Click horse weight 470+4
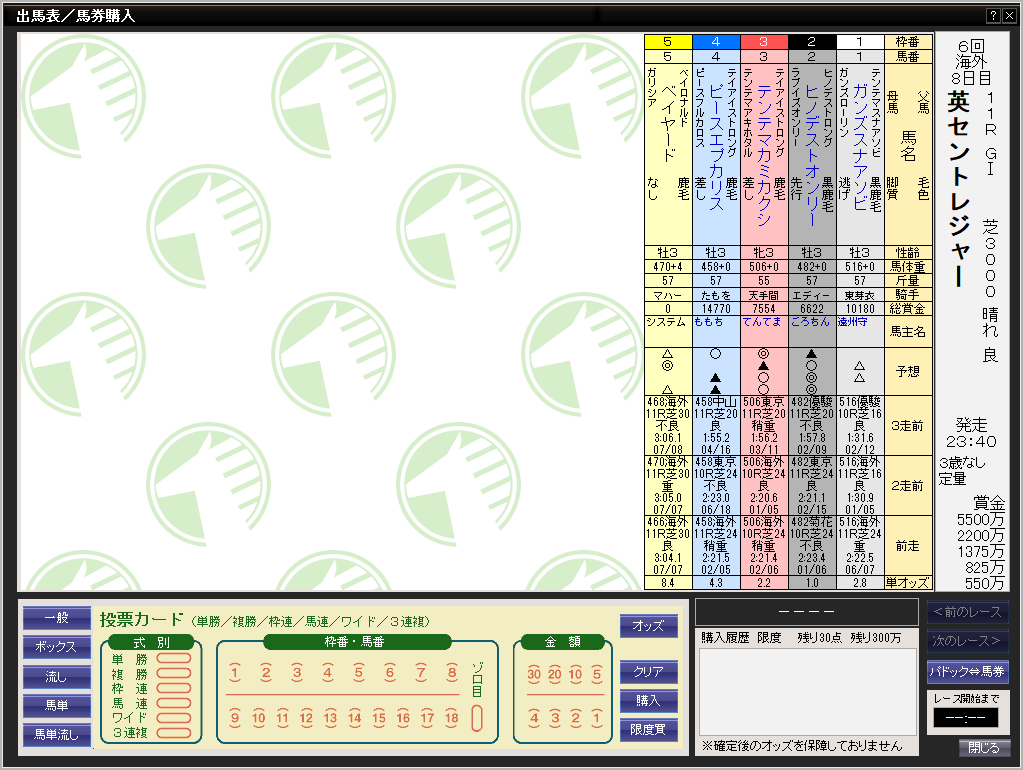Image resolution: width=1023 pixels, height=770 pixels. [668, 267]
